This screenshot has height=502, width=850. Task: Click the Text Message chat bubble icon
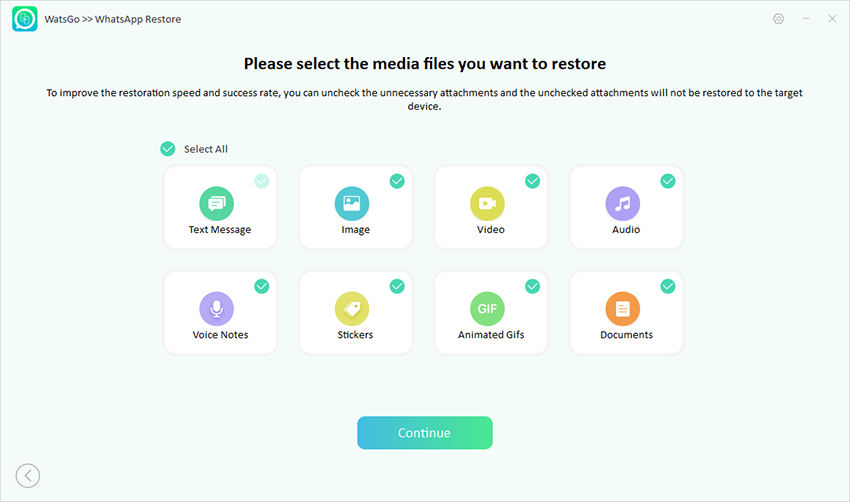216,204
